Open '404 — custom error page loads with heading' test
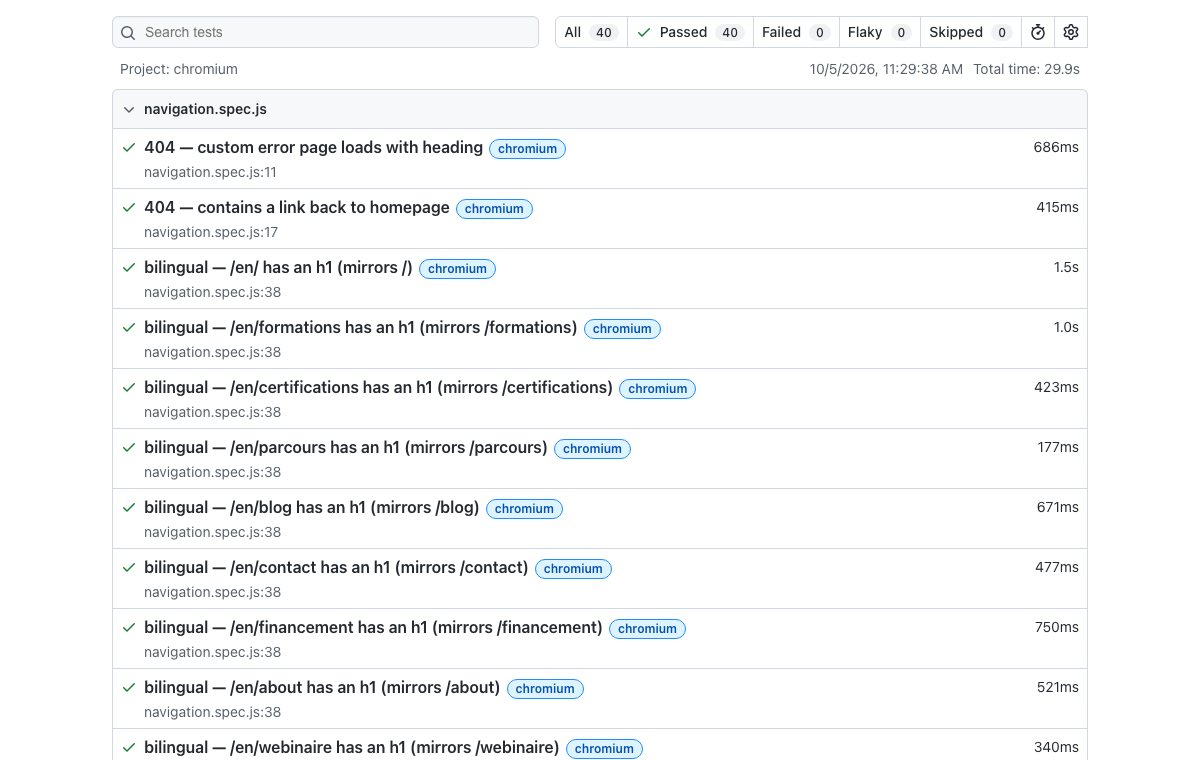Viewport: 1200px width, 760px height. (x=313, y=147)
